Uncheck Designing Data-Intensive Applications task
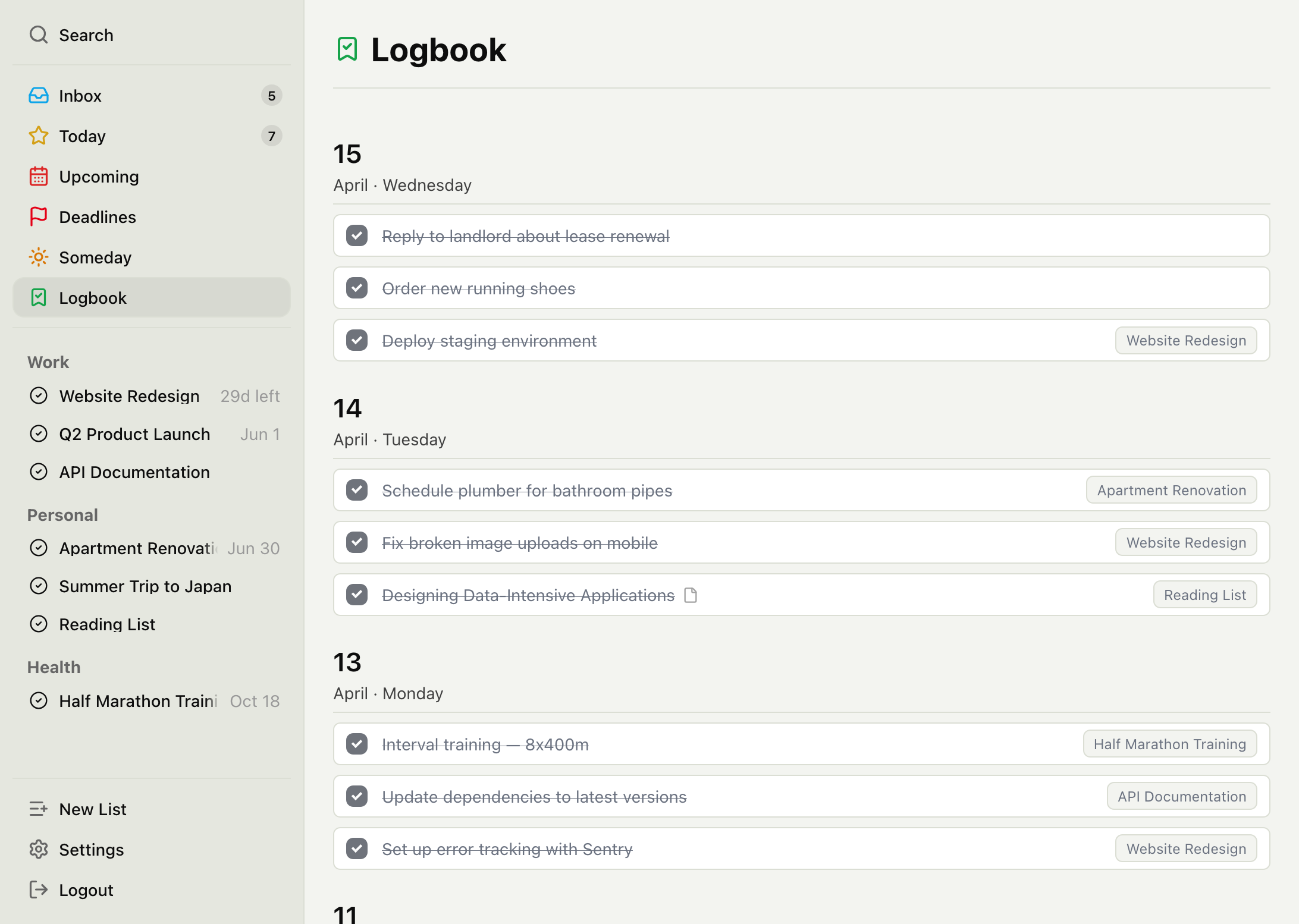 357,595
